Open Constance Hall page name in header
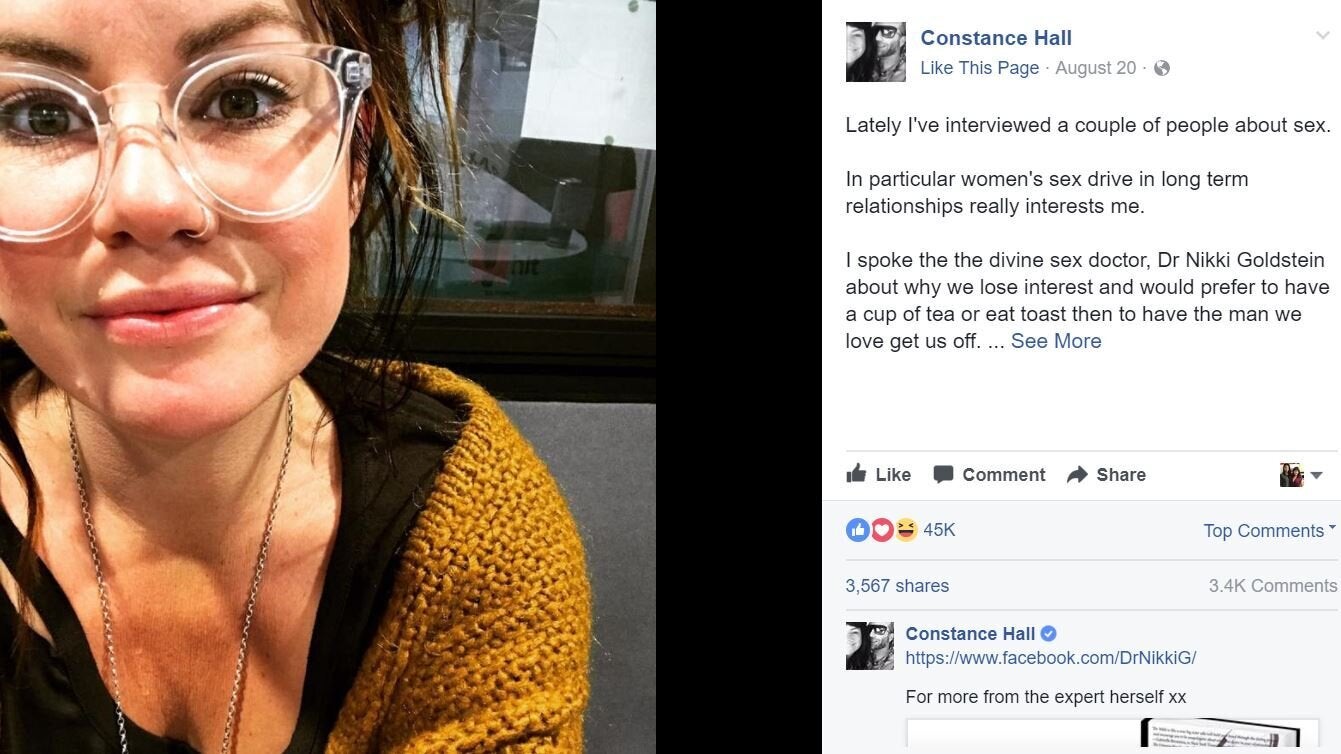 [995, 38]
